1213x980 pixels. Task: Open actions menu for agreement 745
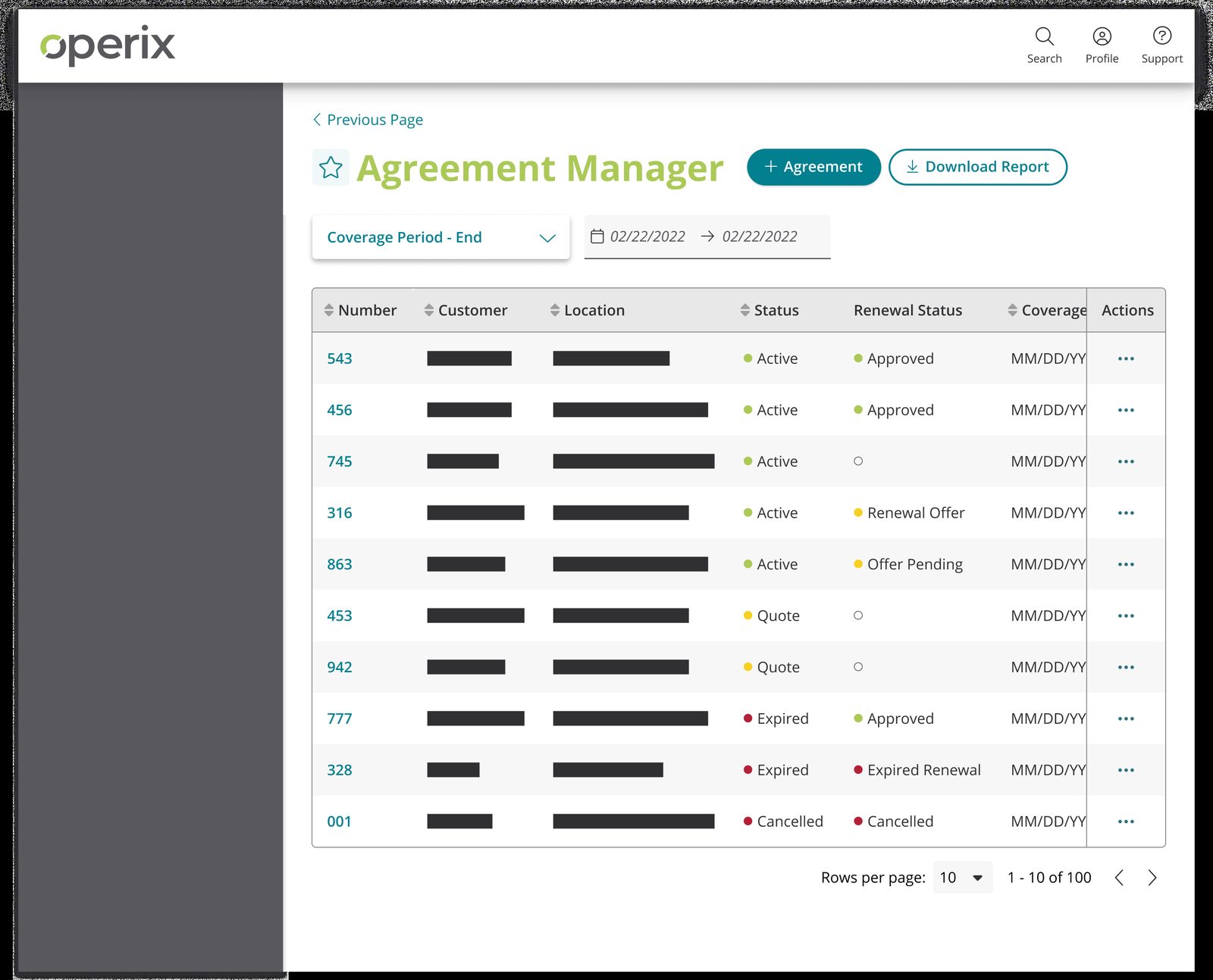tap(1126, 462)
